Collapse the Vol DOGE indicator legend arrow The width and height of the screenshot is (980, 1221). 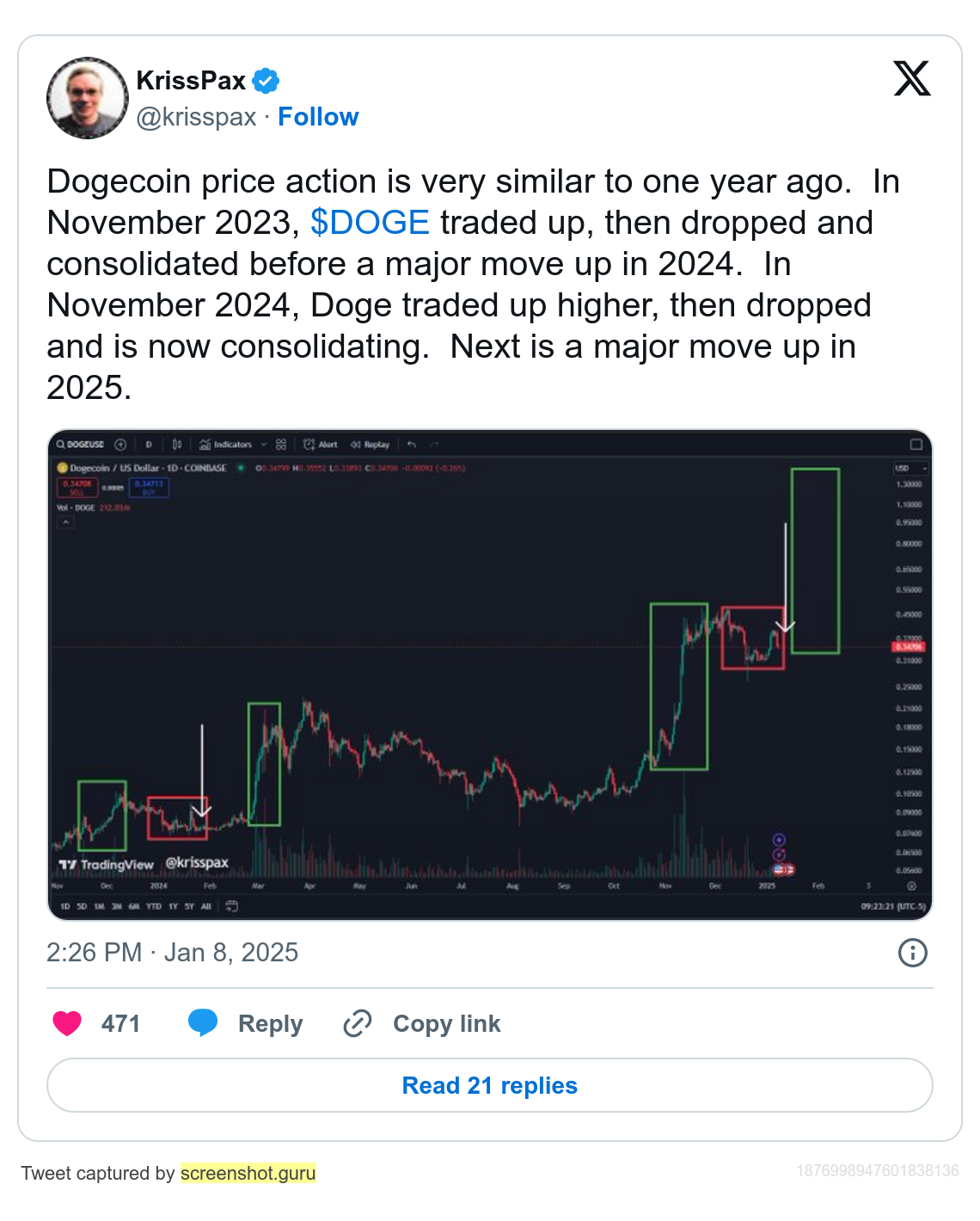click(x=65, y=522)
